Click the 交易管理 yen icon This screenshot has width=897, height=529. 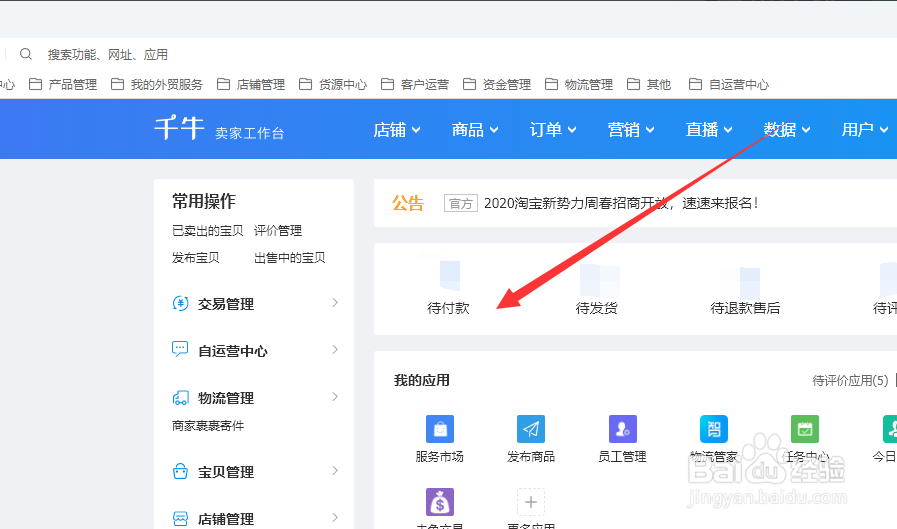pyautogui.click(x=180, y=303)
